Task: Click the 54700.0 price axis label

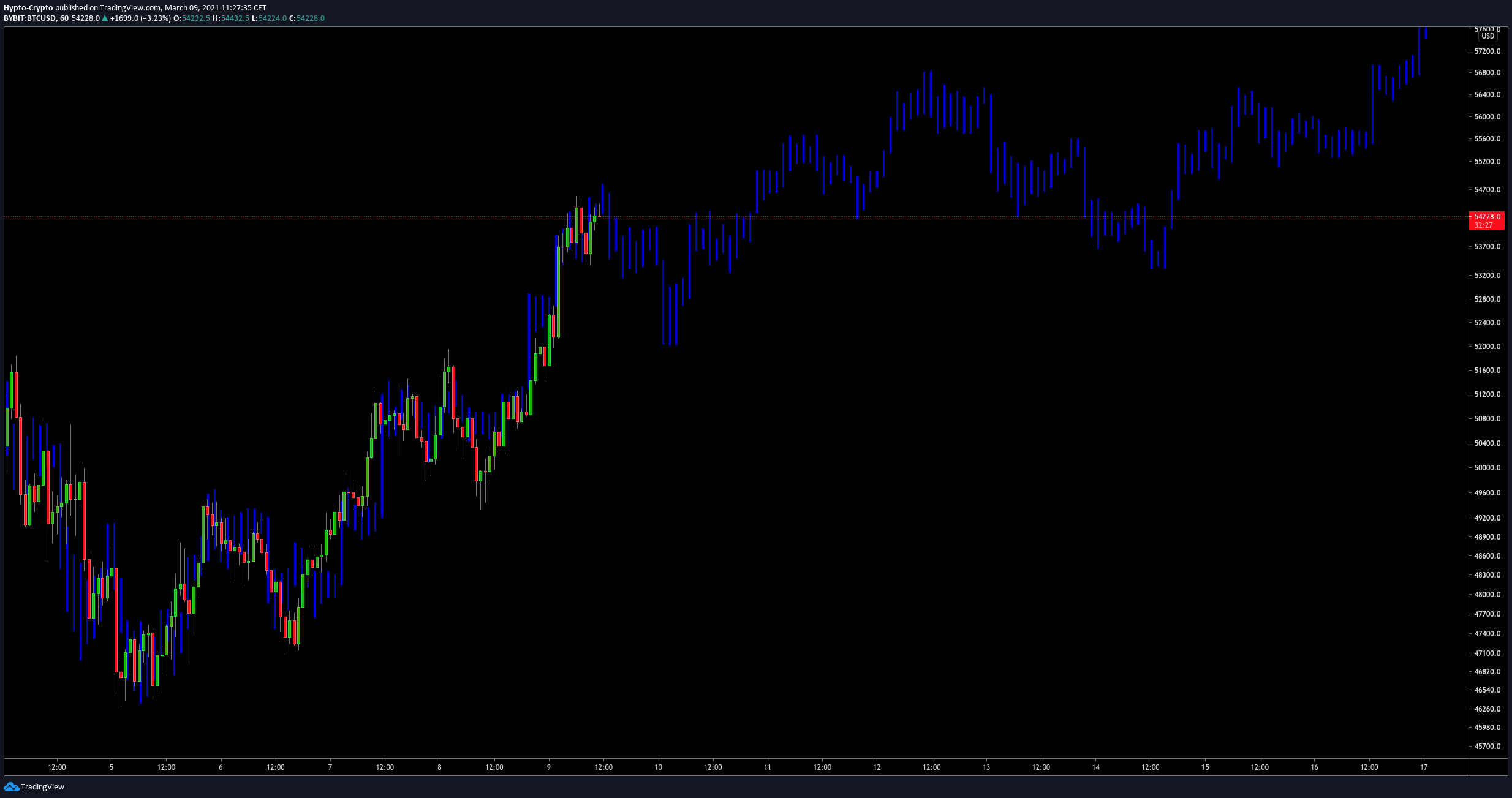Action: [1487, 190]
